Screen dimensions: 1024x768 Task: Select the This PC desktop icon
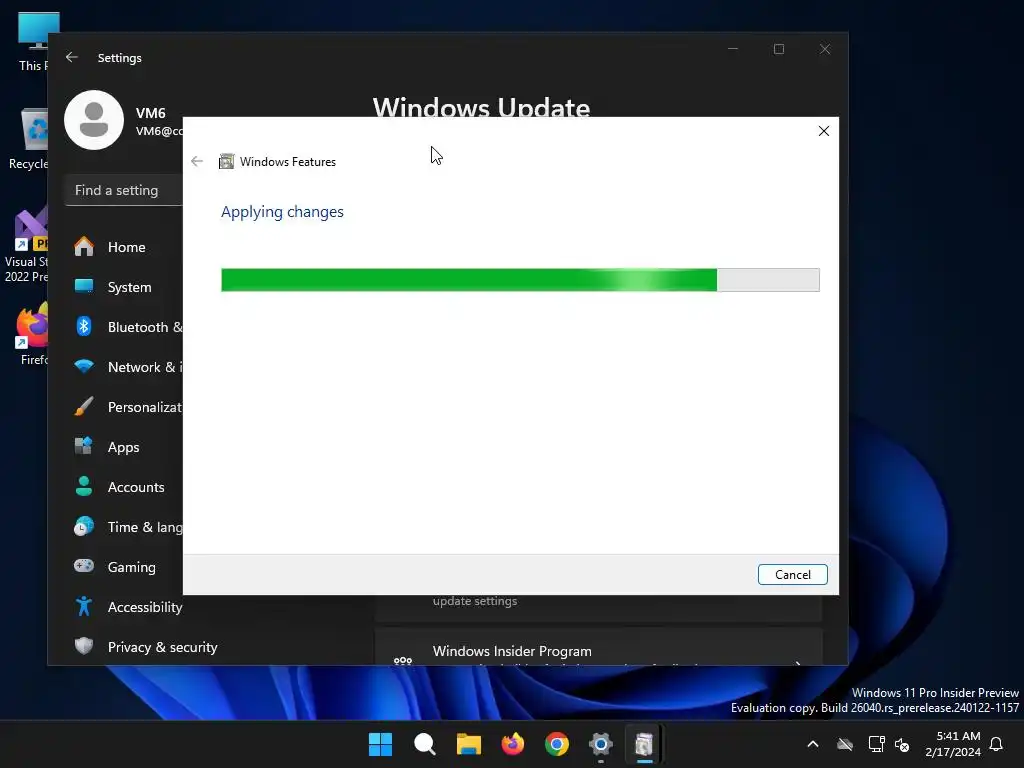[x=34, y=40]
